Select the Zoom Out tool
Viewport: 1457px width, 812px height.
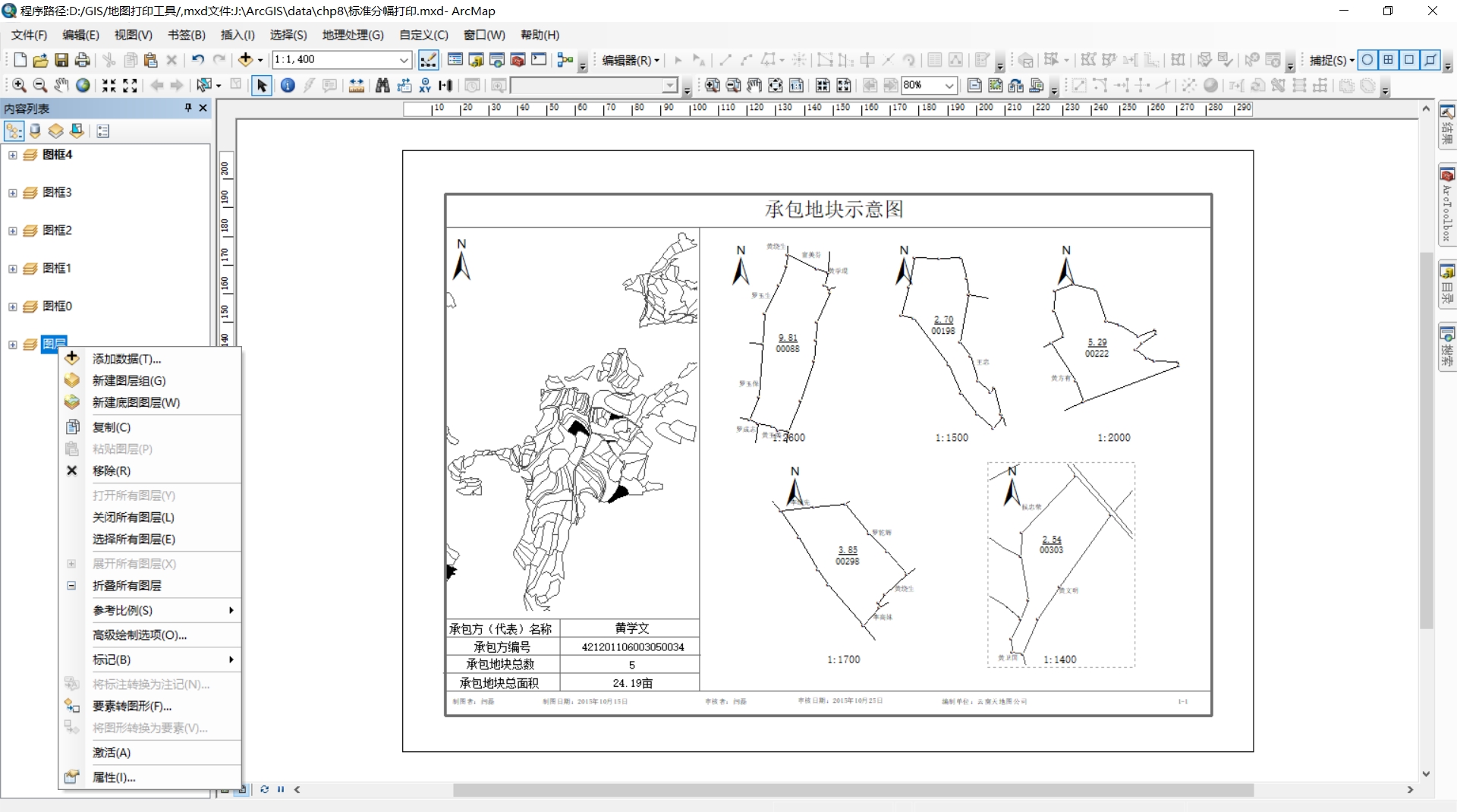(x=40, y=86)
